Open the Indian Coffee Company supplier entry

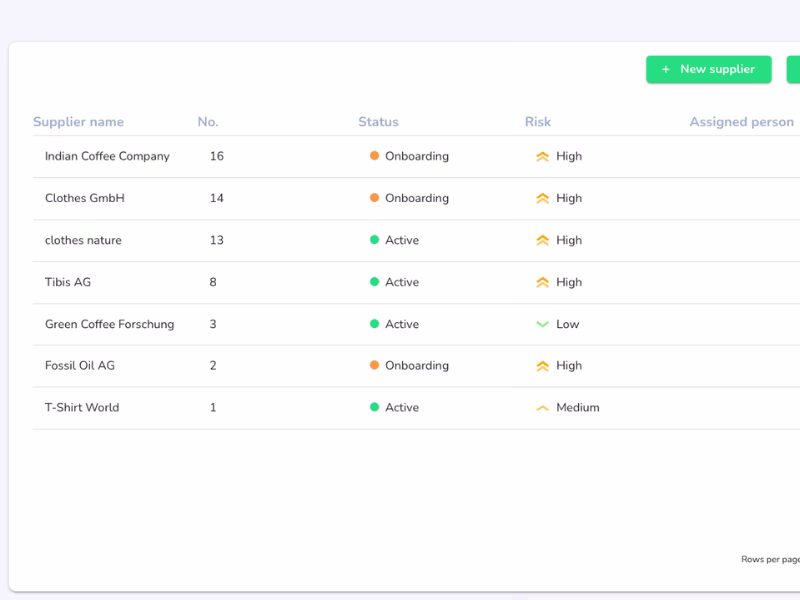point(107,156)
